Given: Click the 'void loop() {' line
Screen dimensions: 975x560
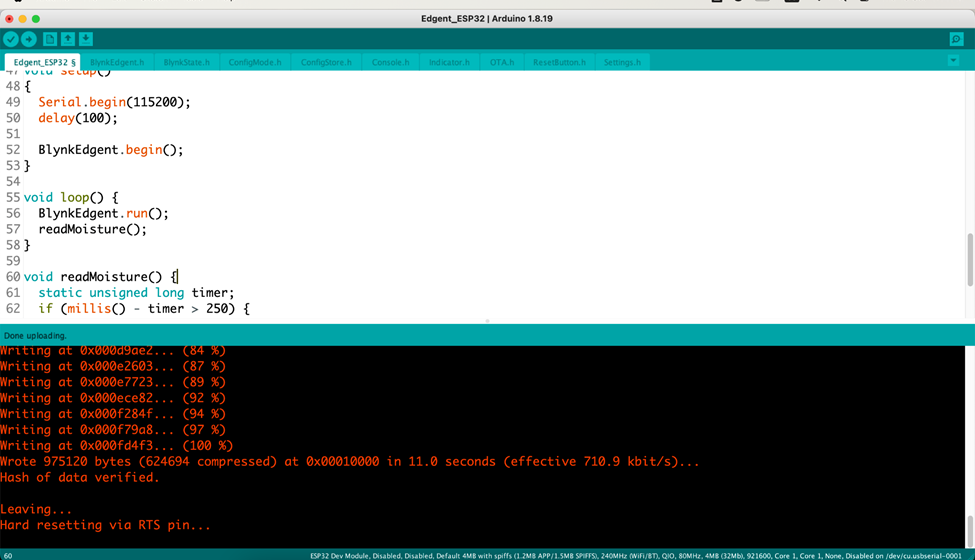Looking at the screenshot, I should (71, 198).
